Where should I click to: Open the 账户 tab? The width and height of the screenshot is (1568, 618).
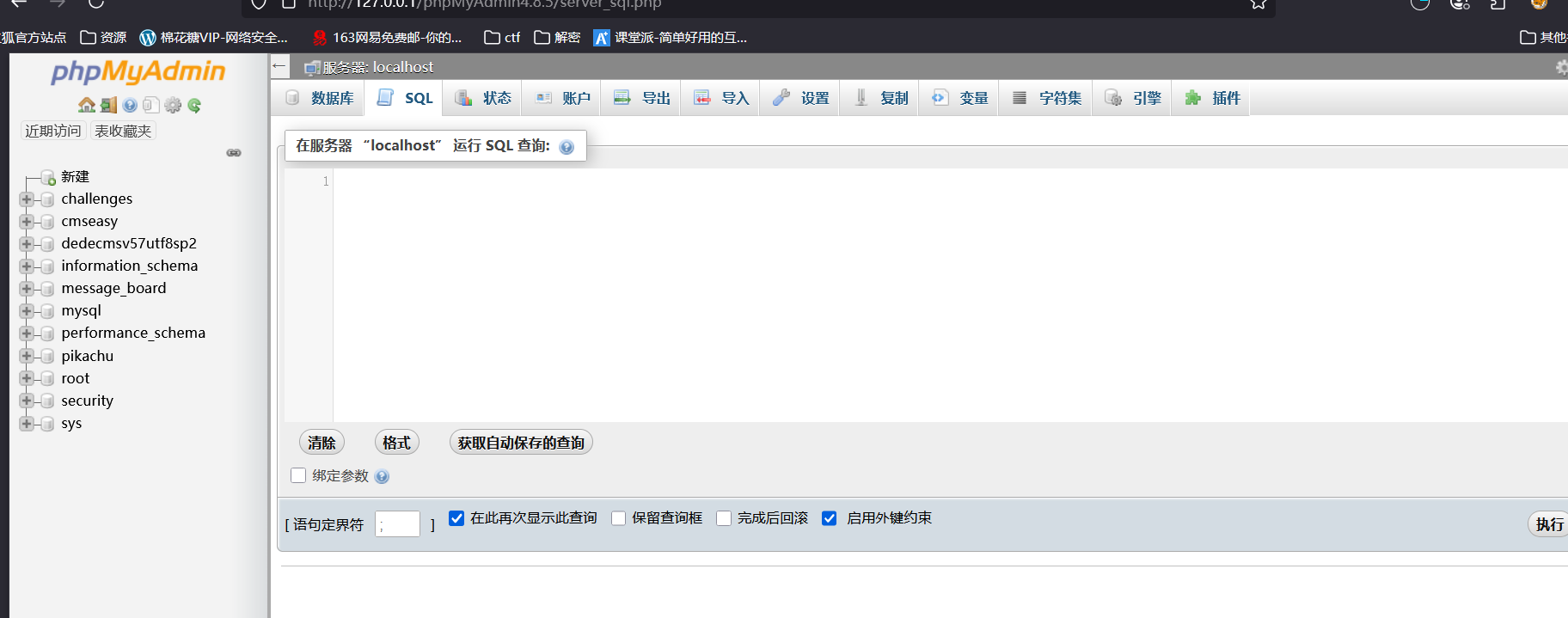point(562,98)
